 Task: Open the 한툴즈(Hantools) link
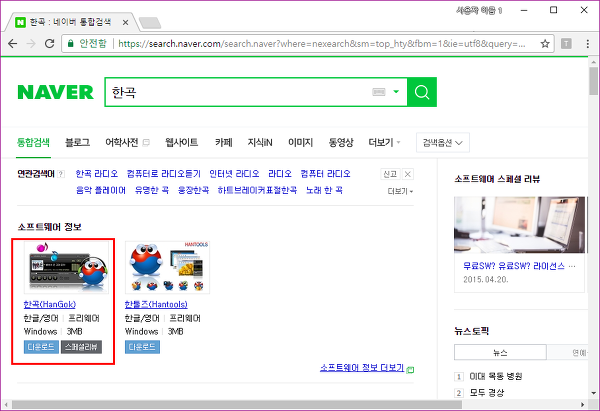click(156, 304)
